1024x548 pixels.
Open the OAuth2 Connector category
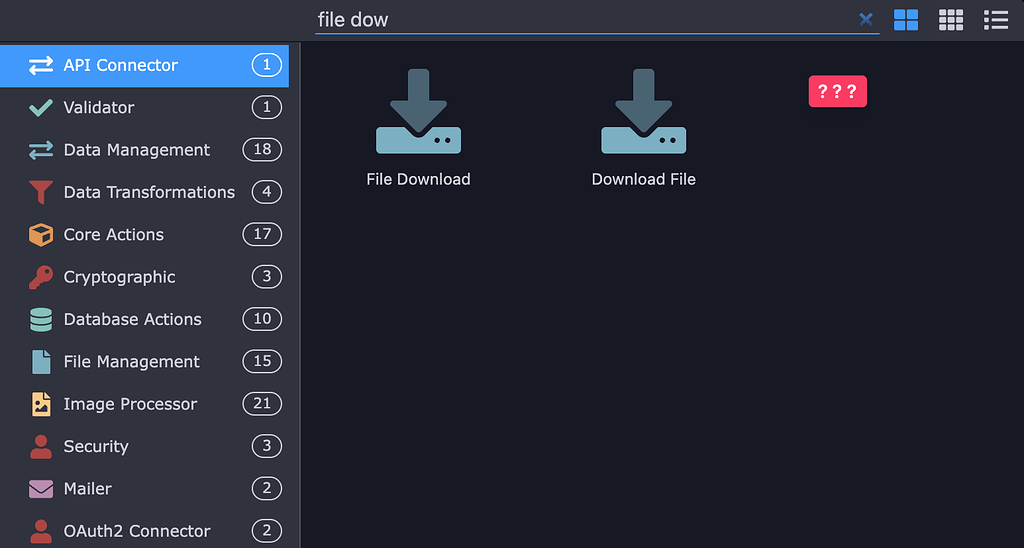[144, 531]
